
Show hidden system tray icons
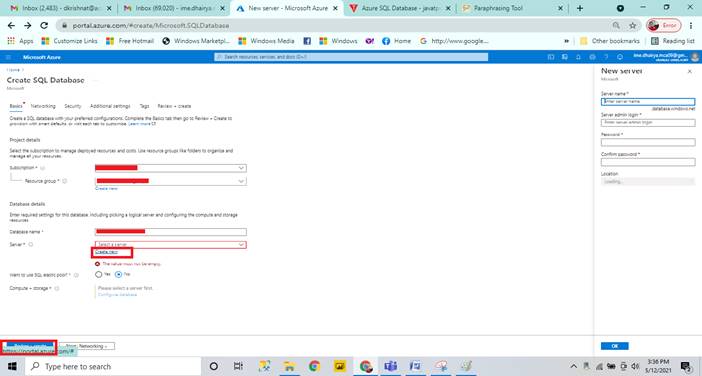[x=574, y=366]
